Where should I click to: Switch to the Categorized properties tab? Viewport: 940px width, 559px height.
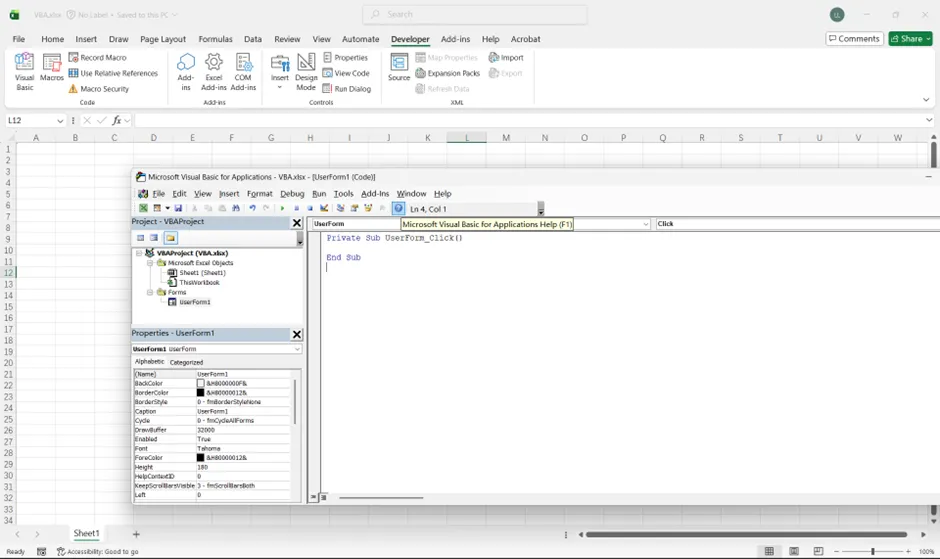(186, 362)
